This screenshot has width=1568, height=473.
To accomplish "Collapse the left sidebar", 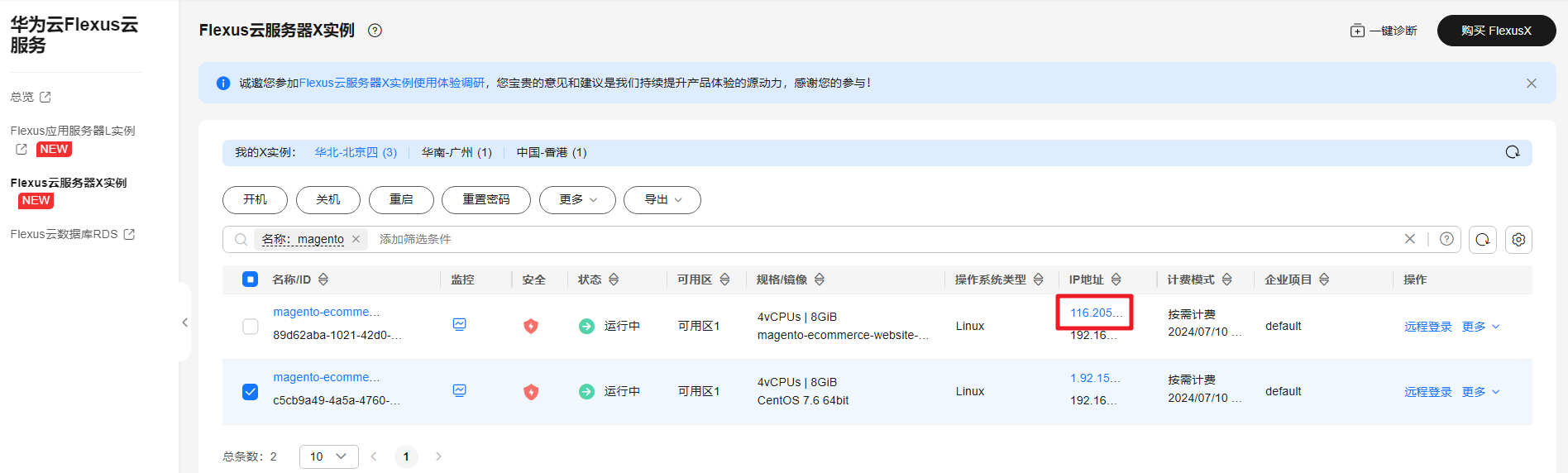I will pyautogui.click(x=184, y=322).
